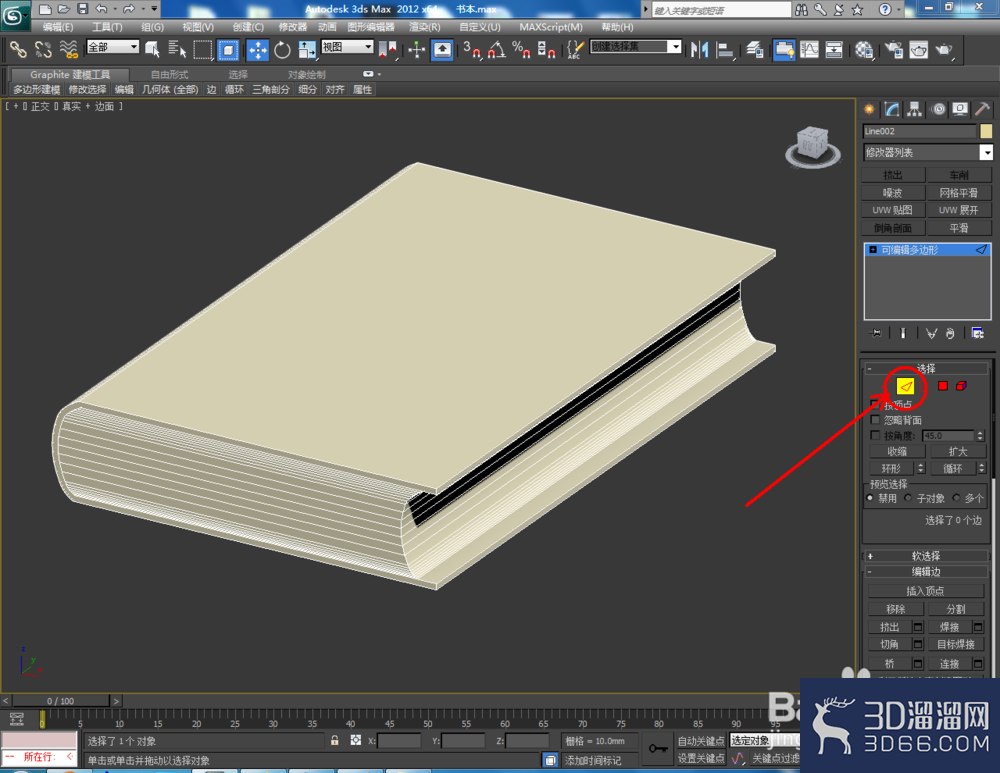Open the Select by Name tool
The image size is (1000, 773).
[177, 49]
